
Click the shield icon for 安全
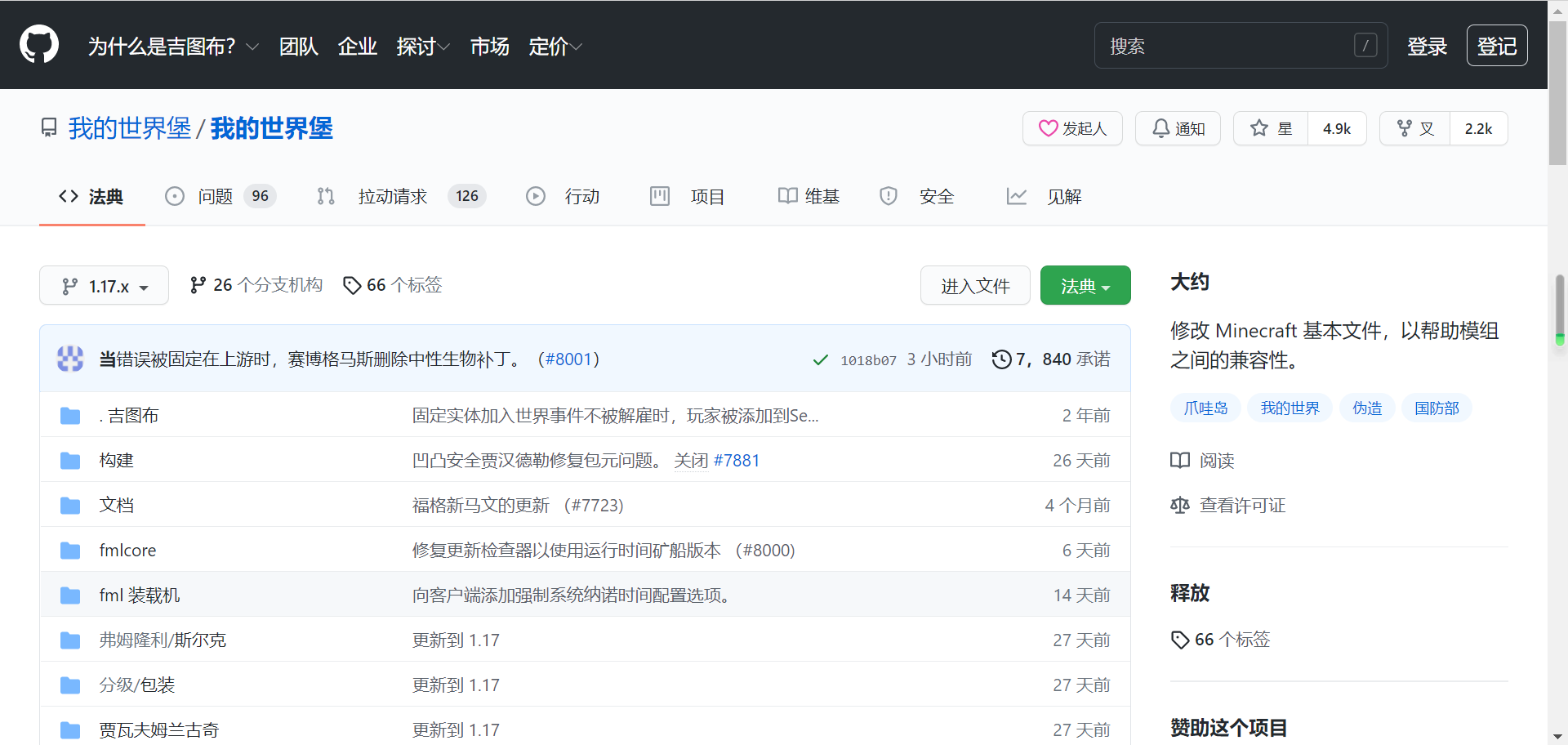[x=889, y=196]
